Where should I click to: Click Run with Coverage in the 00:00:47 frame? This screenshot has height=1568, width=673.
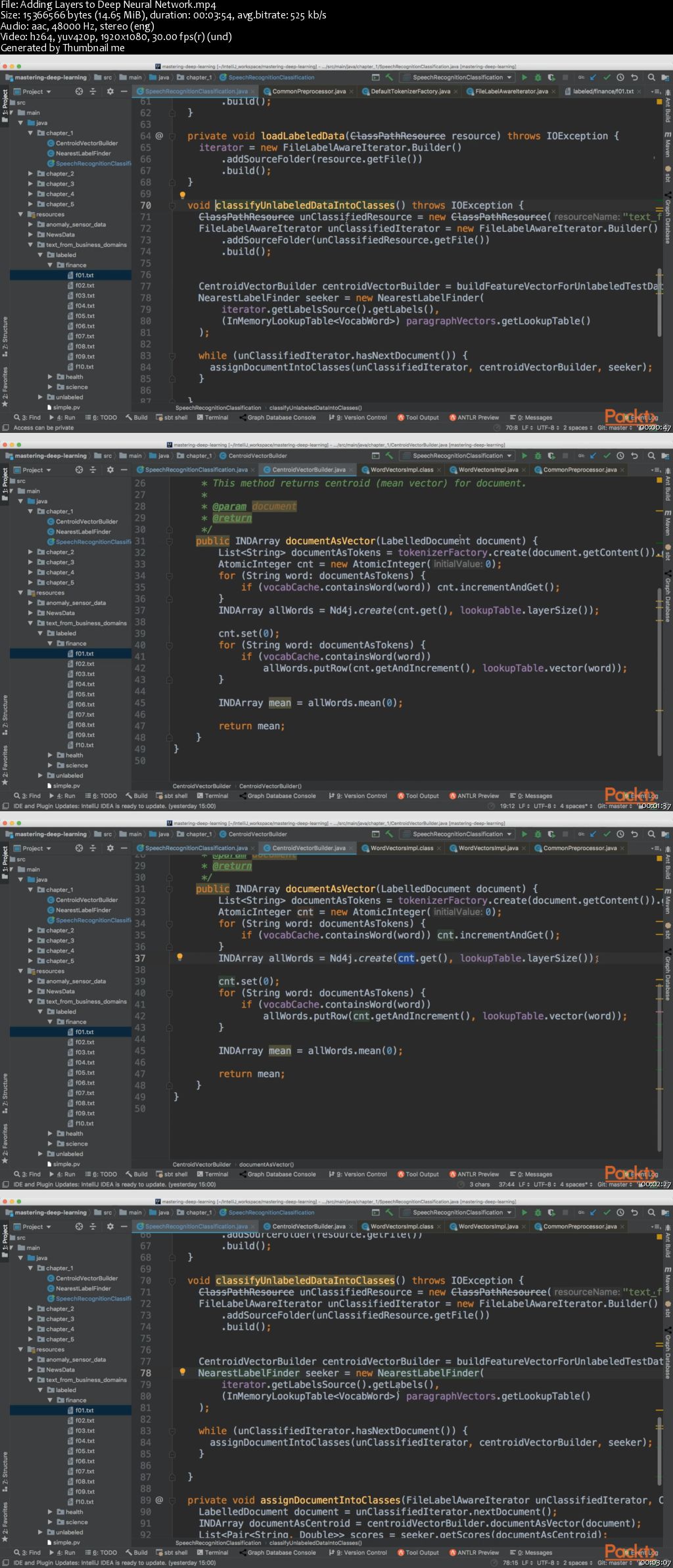551,78
